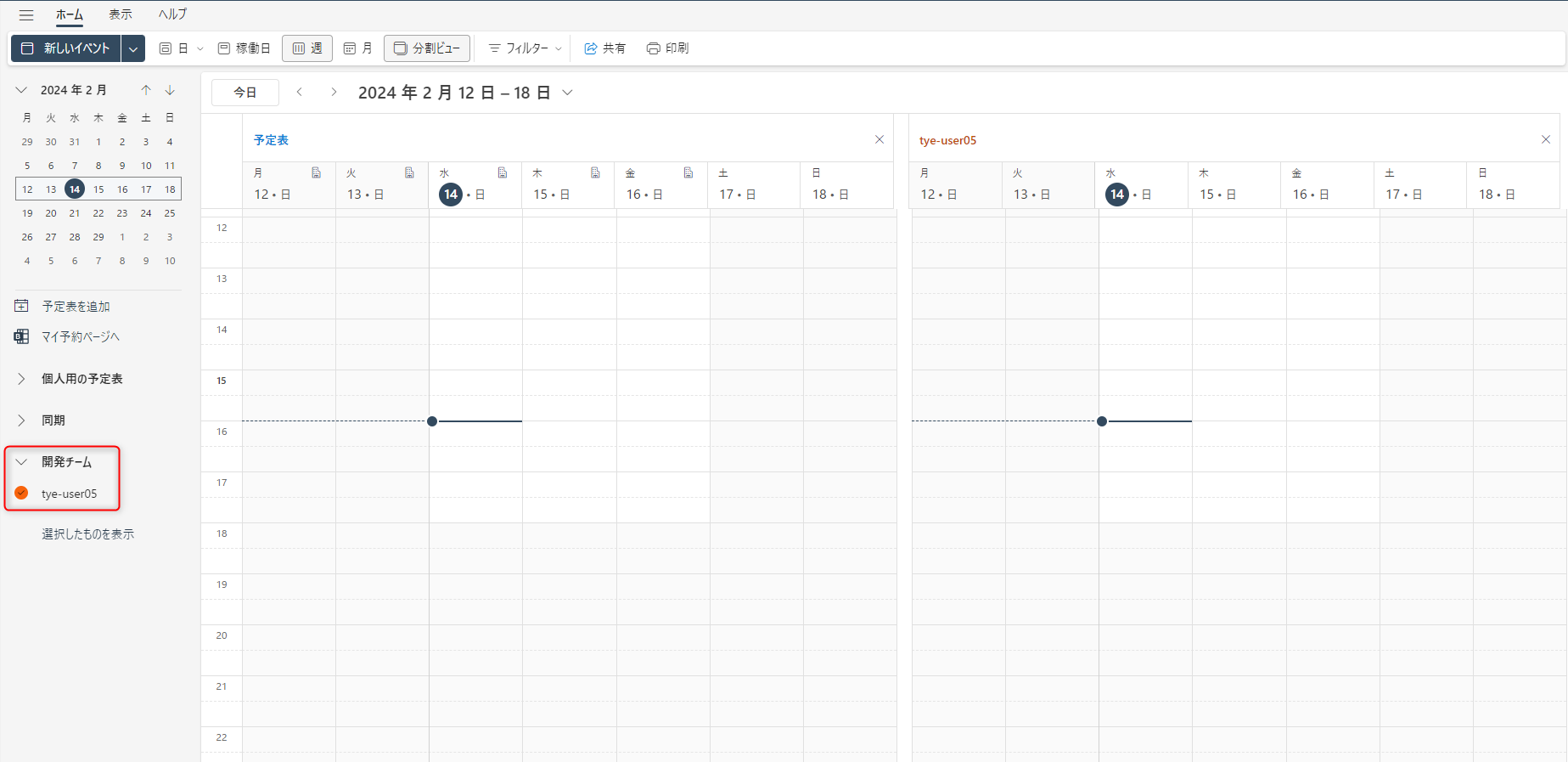Click the Today (今日) button

coord(245,93)
